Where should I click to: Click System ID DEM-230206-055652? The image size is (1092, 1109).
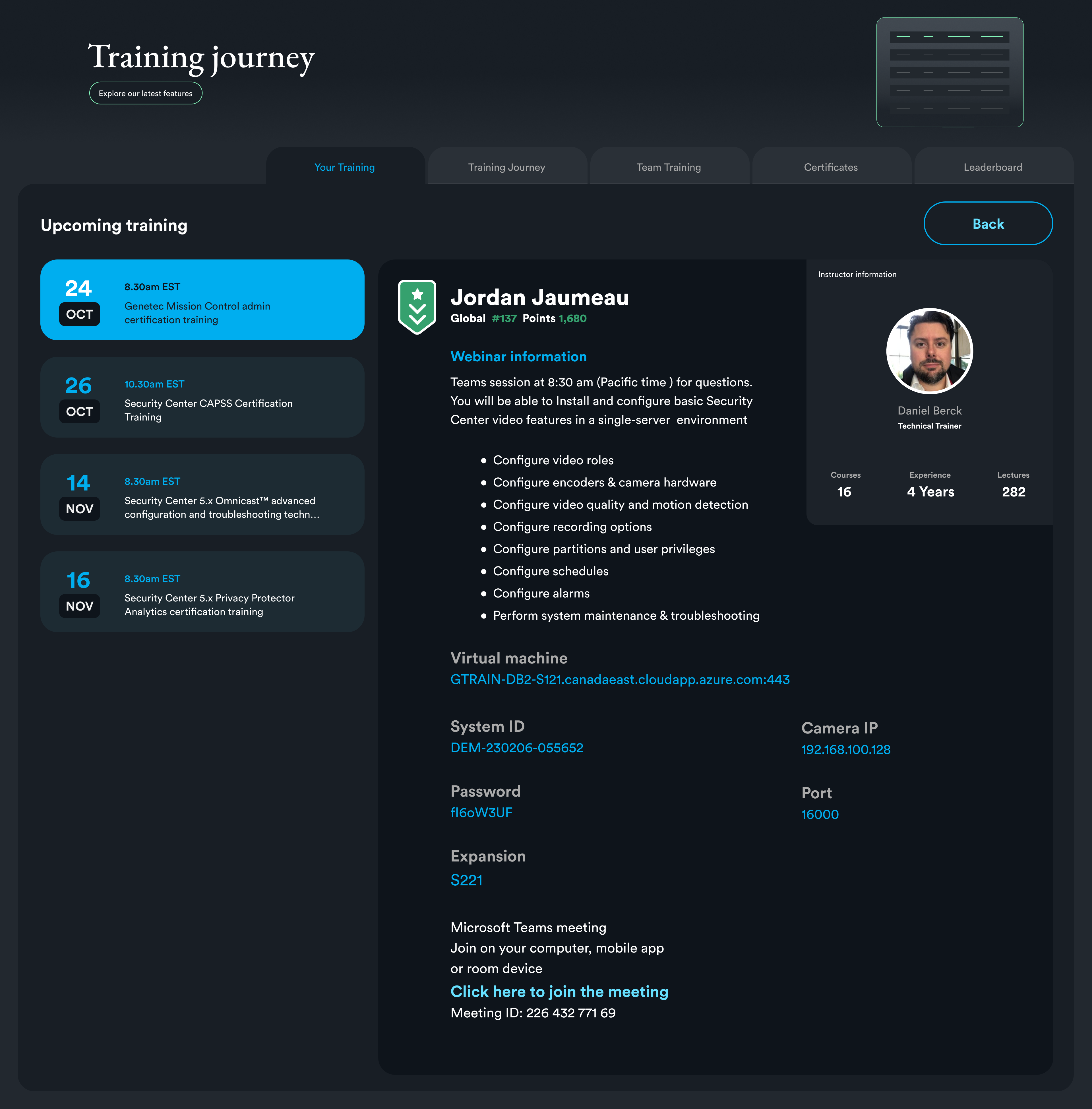tap(517, 748)
